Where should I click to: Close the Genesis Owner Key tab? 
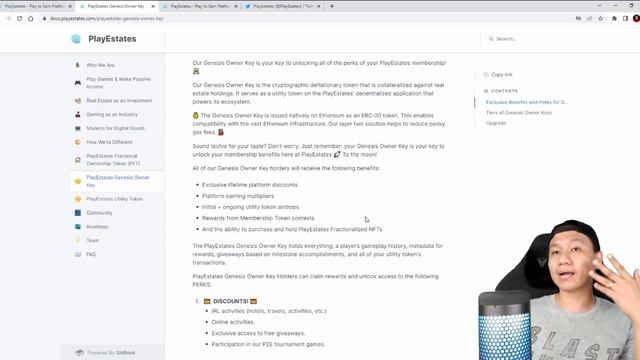point(153,7)
